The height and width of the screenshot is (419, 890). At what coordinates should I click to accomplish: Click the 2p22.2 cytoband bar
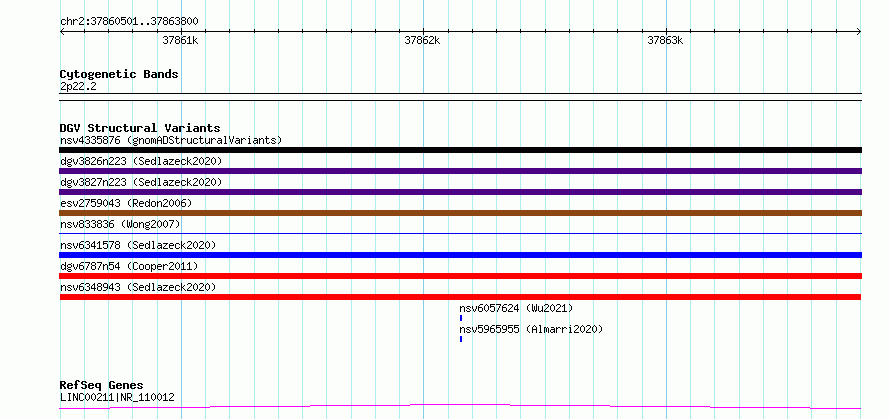(460, 97)
